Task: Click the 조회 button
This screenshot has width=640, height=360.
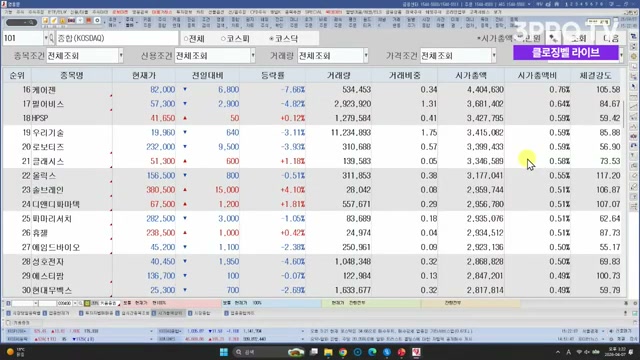Action: click(578, 38)
